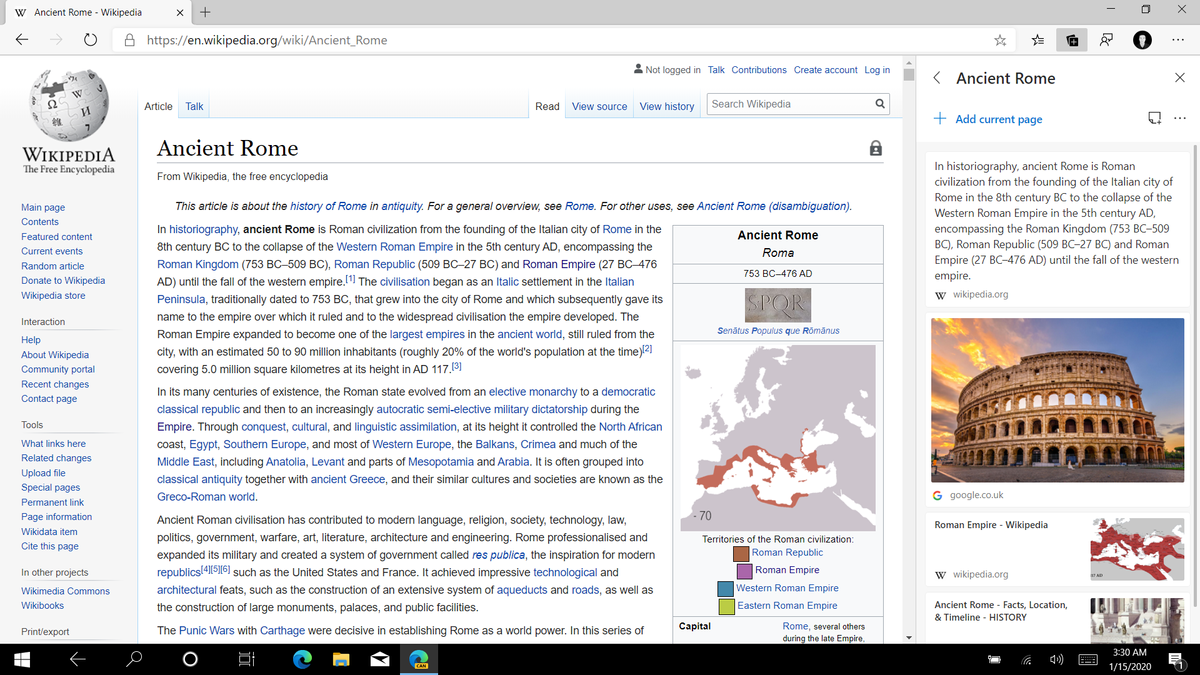
Task: Open the Collections panel icon
Action: (x=1071, y=39)
